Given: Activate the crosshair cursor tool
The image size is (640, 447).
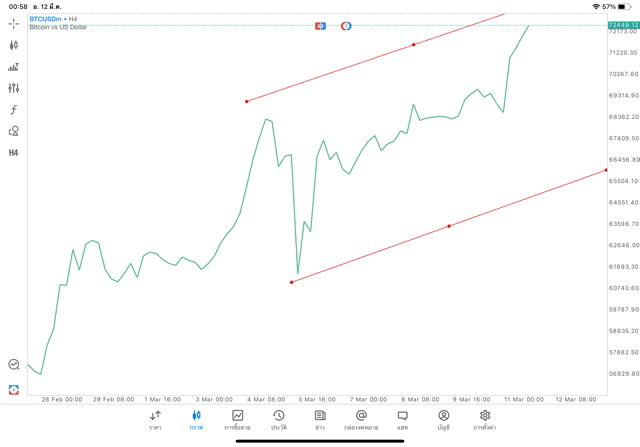Looking at the screenshot, I should (13, 23).
